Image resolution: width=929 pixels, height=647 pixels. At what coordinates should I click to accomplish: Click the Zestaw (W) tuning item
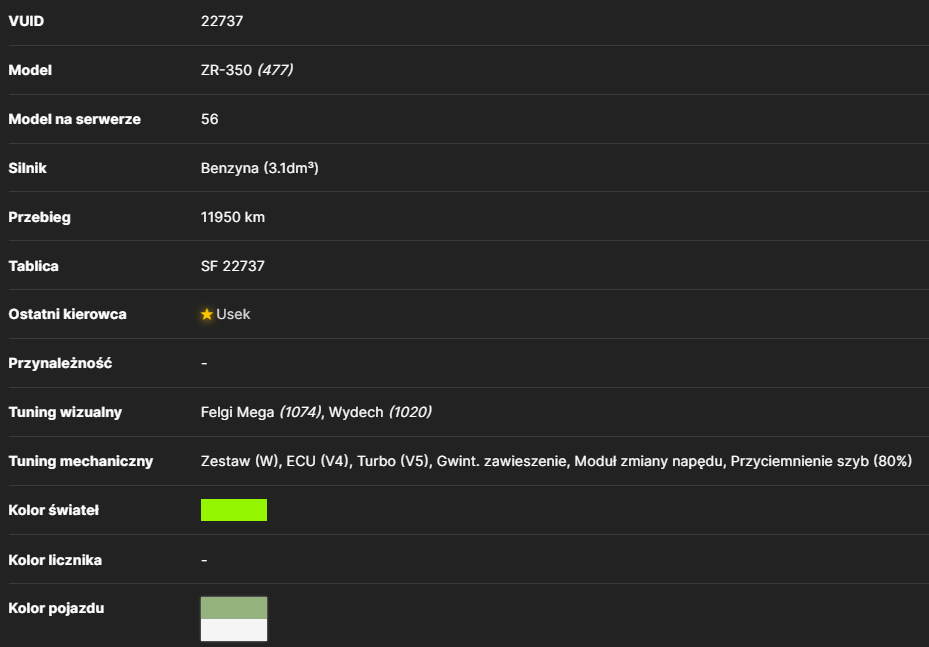tap(240, 461)
